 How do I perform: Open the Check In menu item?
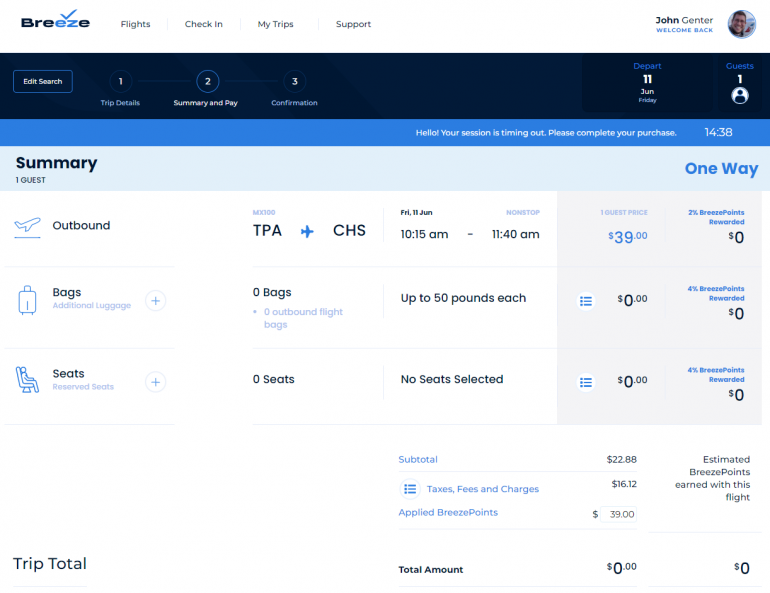204,24
